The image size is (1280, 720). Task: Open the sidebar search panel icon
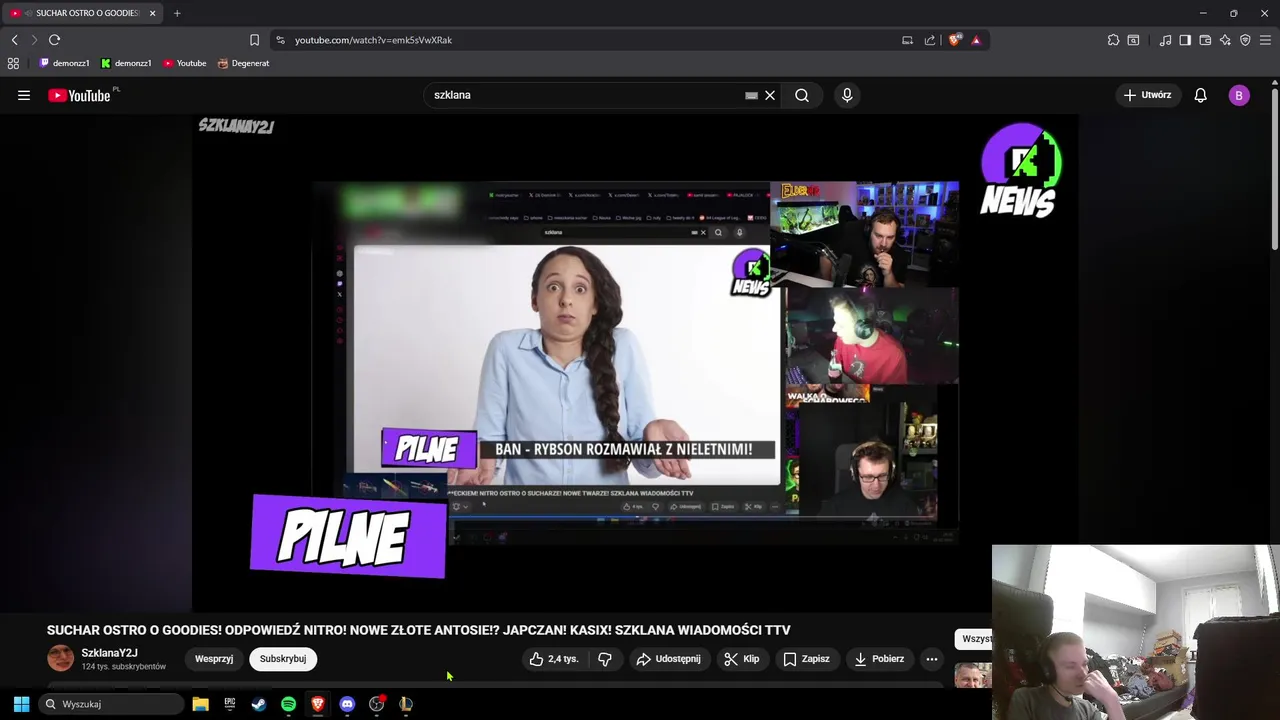tap(1133, 40)
